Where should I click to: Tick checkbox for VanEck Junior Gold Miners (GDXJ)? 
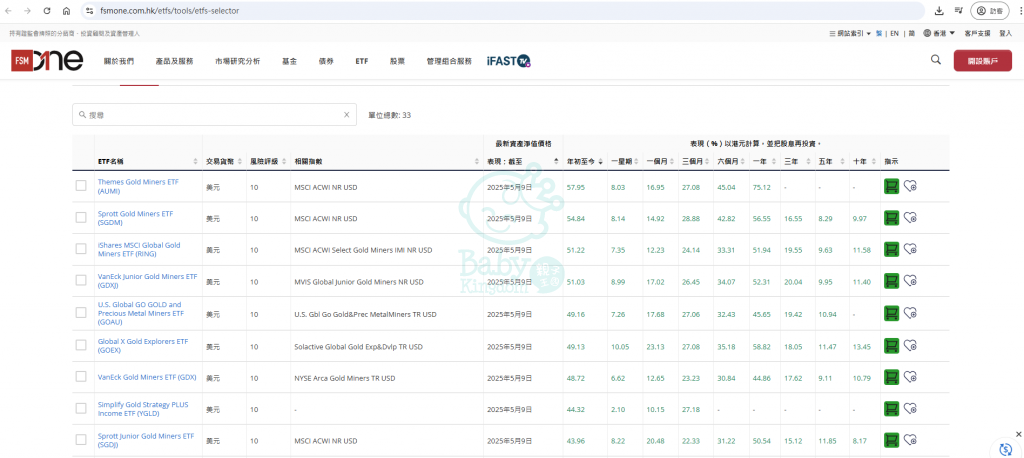coord(81,280)
